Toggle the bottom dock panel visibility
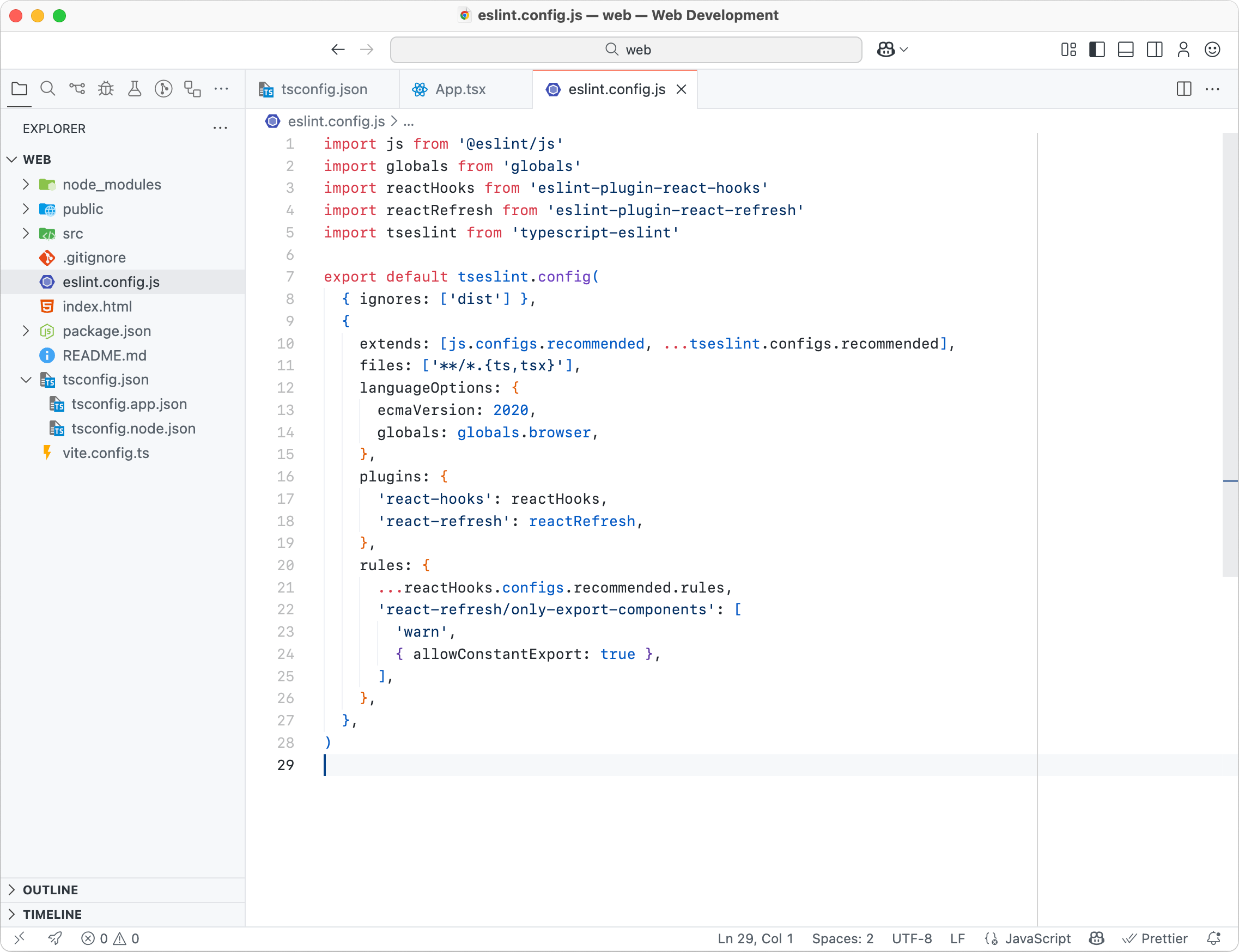Viewport: 1239px width, 952px height. point(1125,50)
